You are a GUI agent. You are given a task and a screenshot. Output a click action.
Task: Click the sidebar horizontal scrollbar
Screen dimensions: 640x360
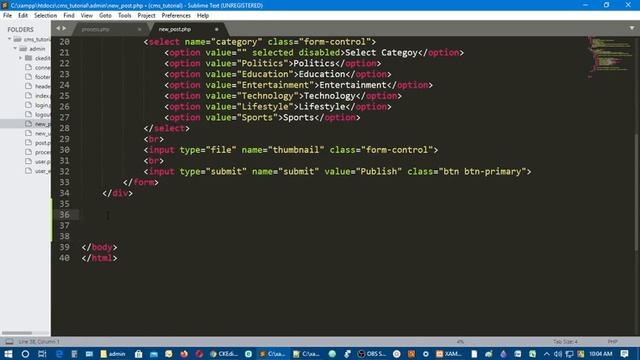tap(17, 333)
